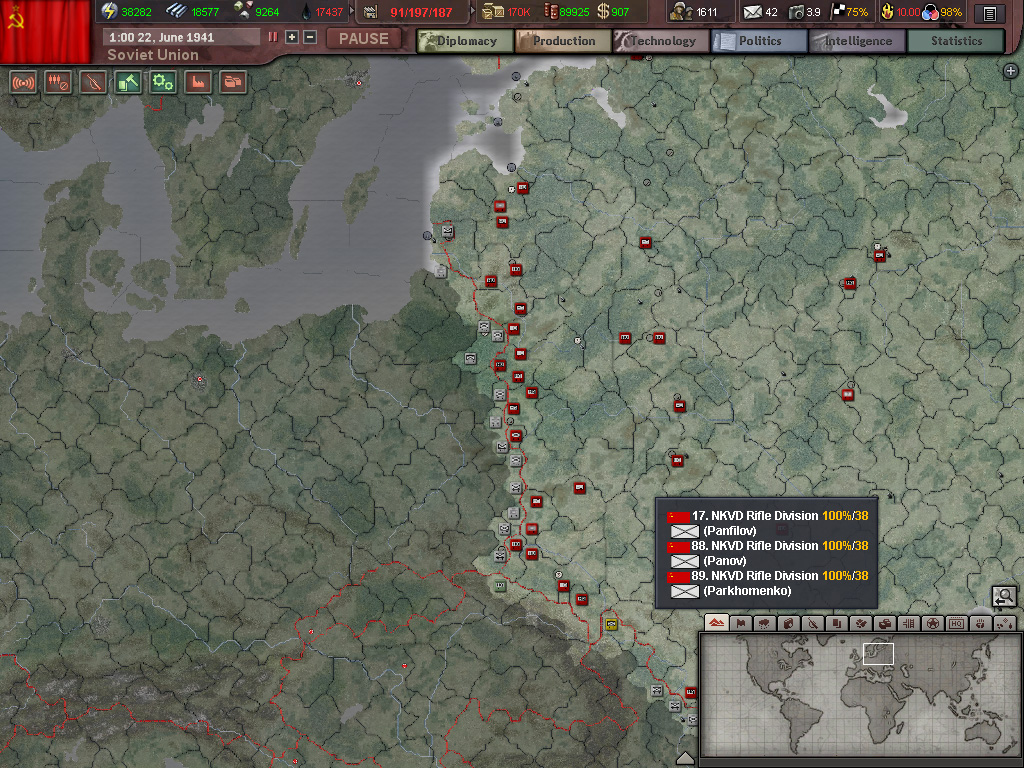This screenshot has width=1024, height=768.
Task: Open the Politics tab
Action: tap(760, 40)
